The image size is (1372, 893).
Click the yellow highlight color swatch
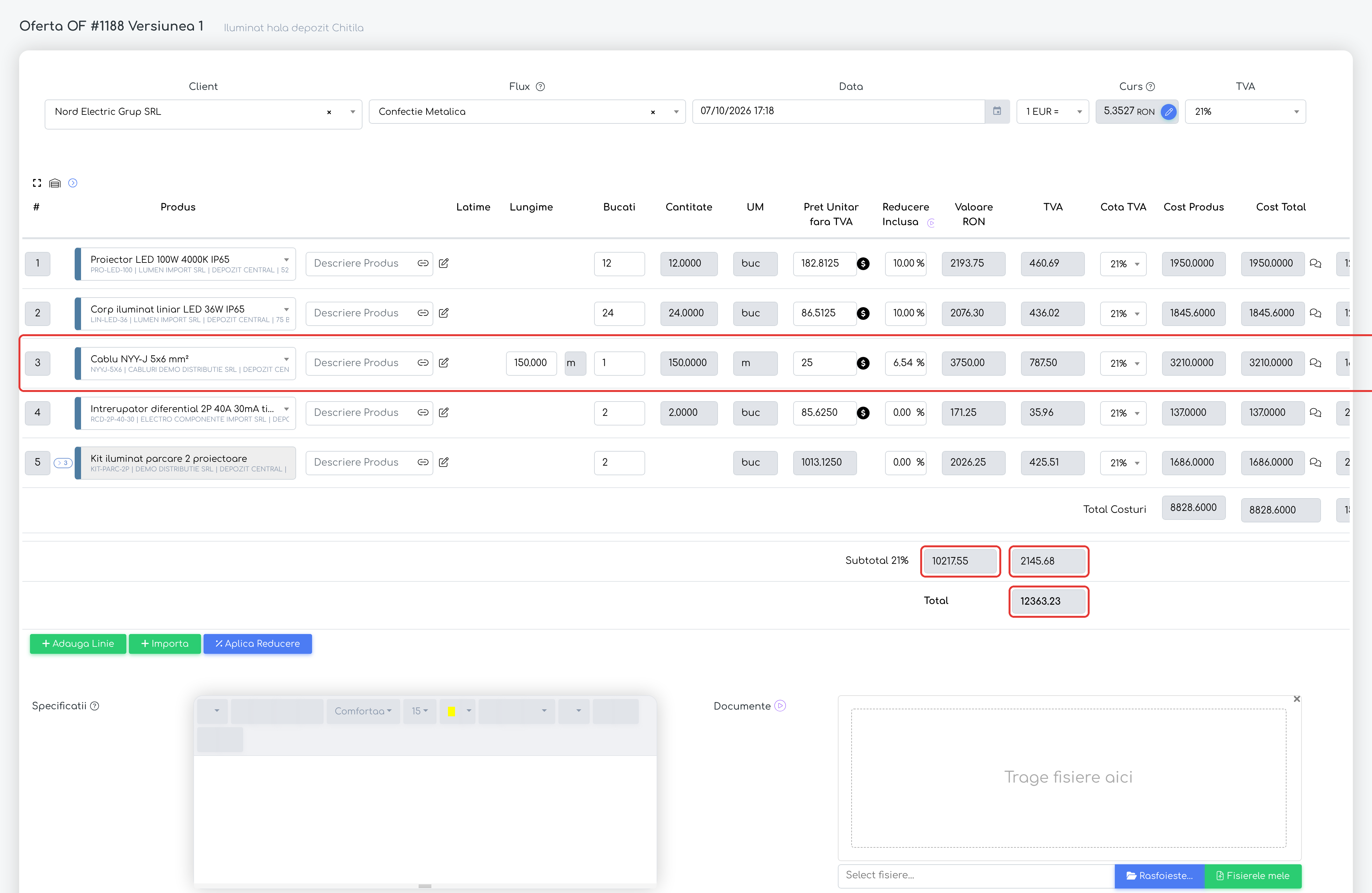pos(451,712)
